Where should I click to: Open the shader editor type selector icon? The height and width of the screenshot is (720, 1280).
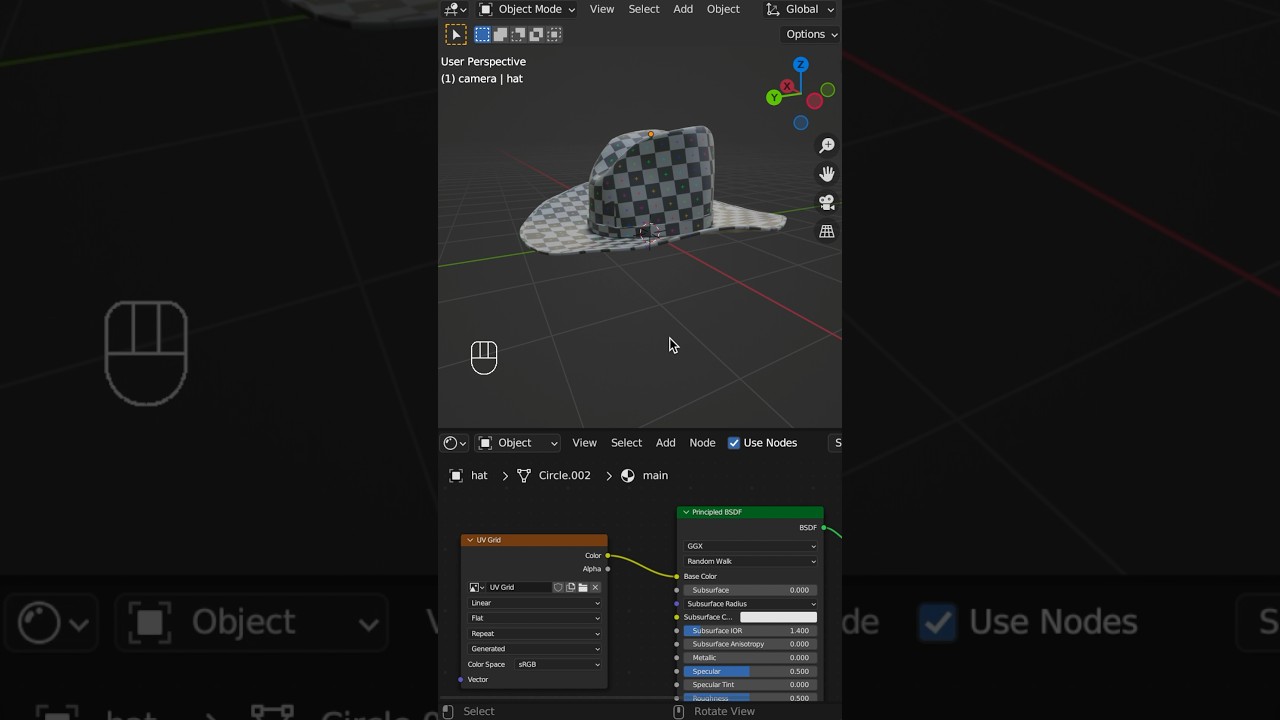point(455,443)
